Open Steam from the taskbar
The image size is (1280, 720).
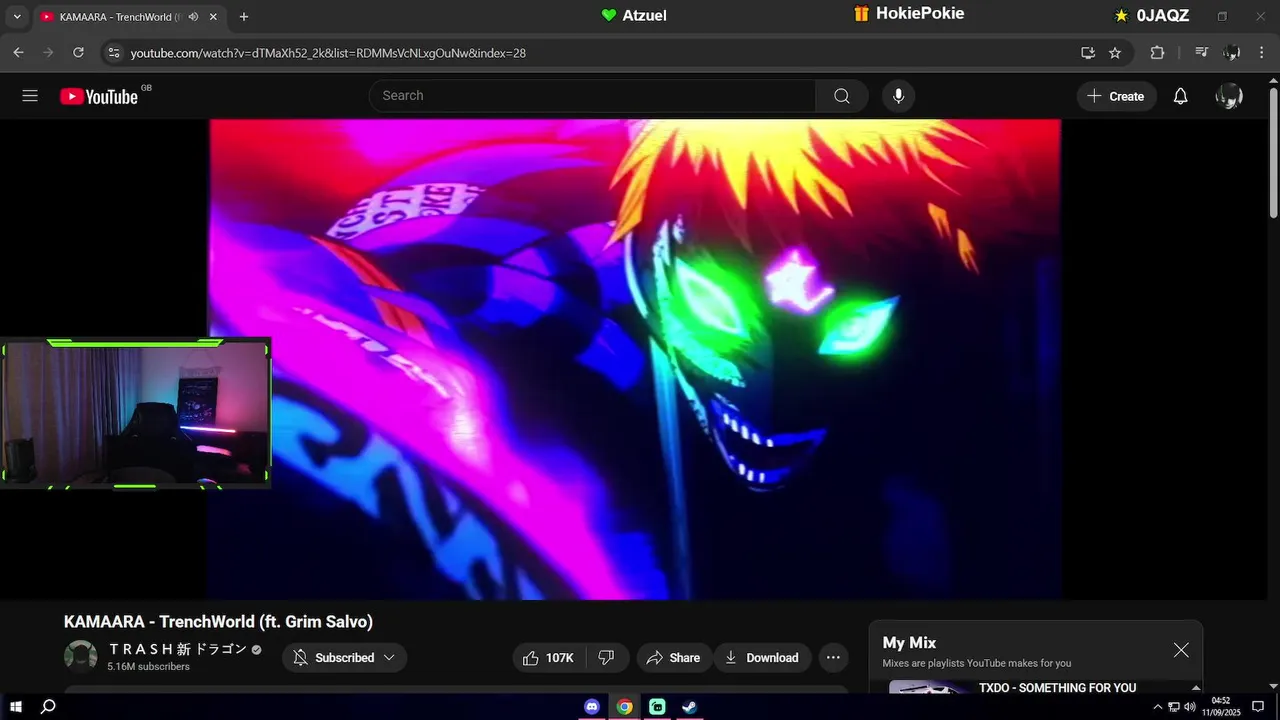pos(690,707)
